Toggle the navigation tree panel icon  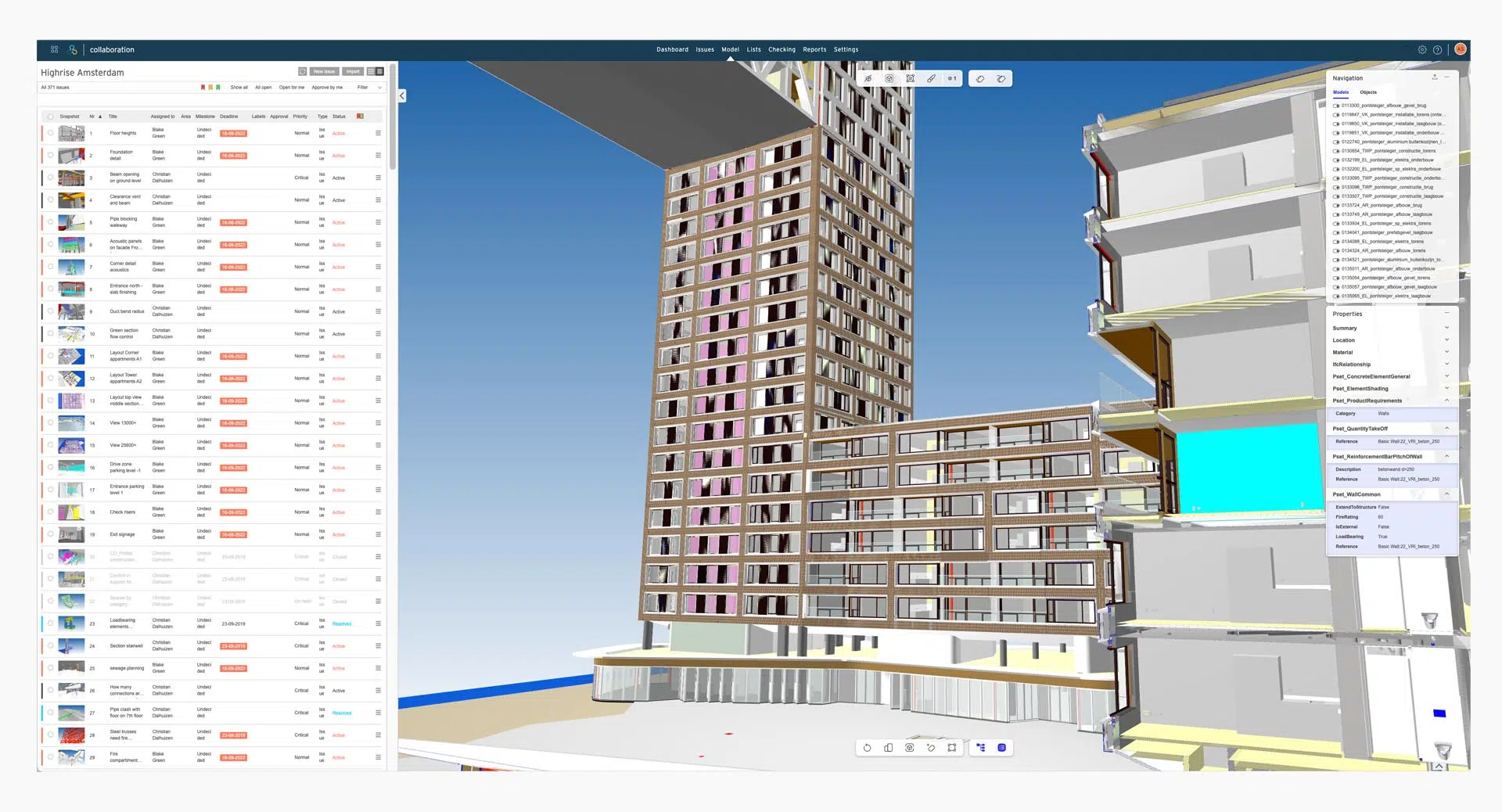point(981,748)
